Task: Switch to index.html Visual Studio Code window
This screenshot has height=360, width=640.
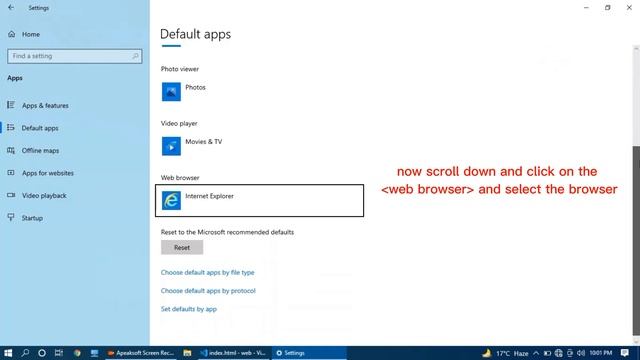Action: pyautogui.click(x=234, y=353)
